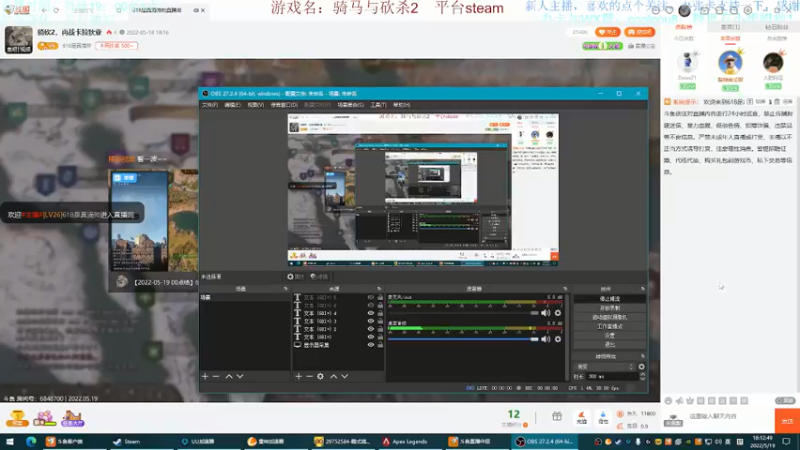Move scene down with the down arrow in Scenes panel
Viewport: 800px width, 450px height.
click(x=240, y=377)
